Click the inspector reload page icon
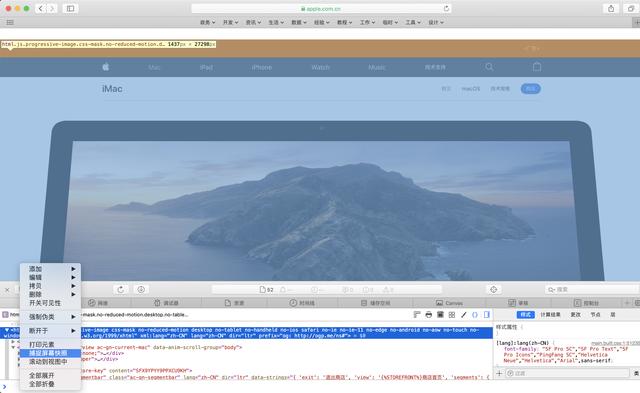640x393 pixels. point(120,289)
